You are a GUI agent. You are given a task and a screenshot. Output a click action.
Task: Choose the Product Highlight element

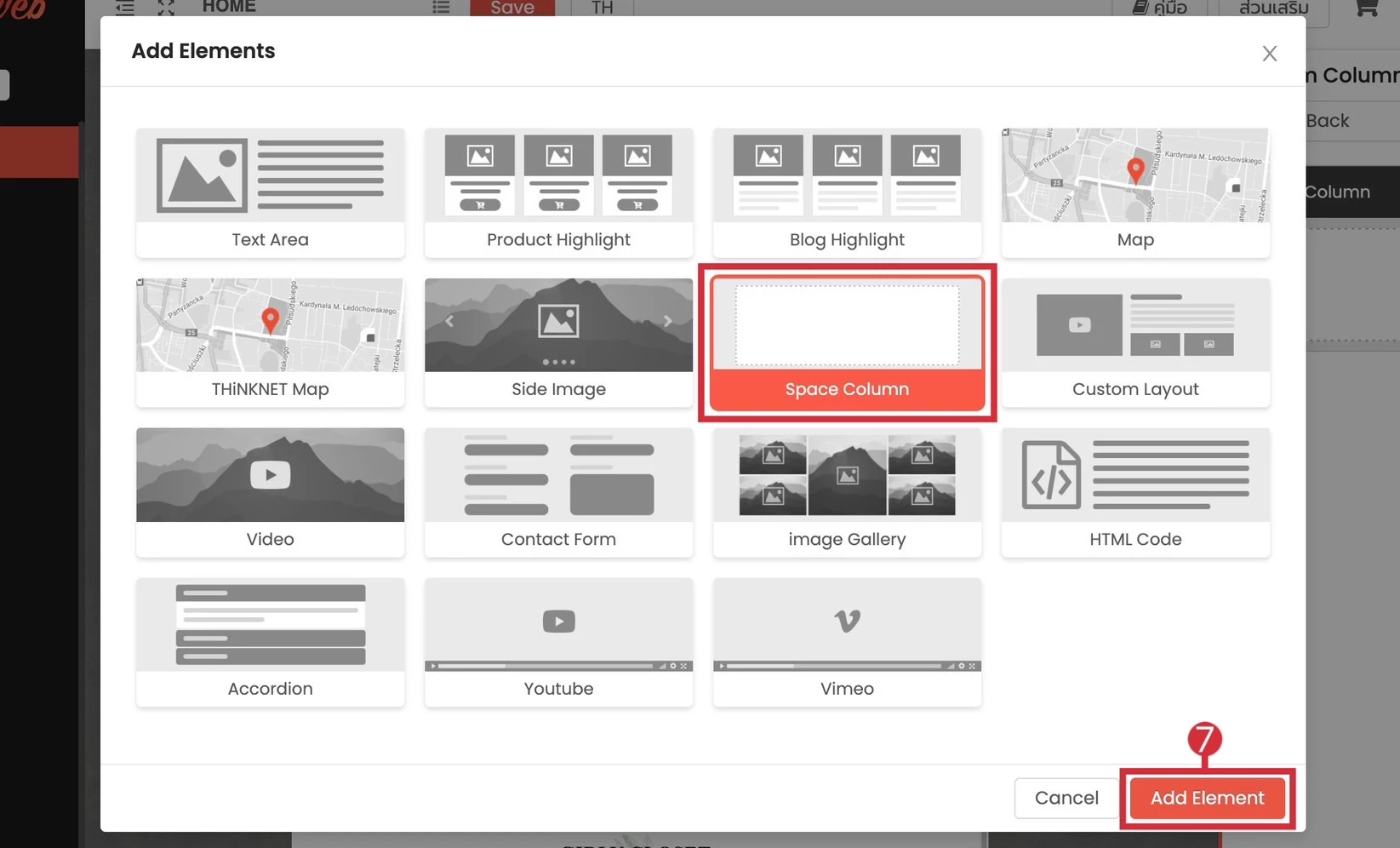[x=558, y=192]
